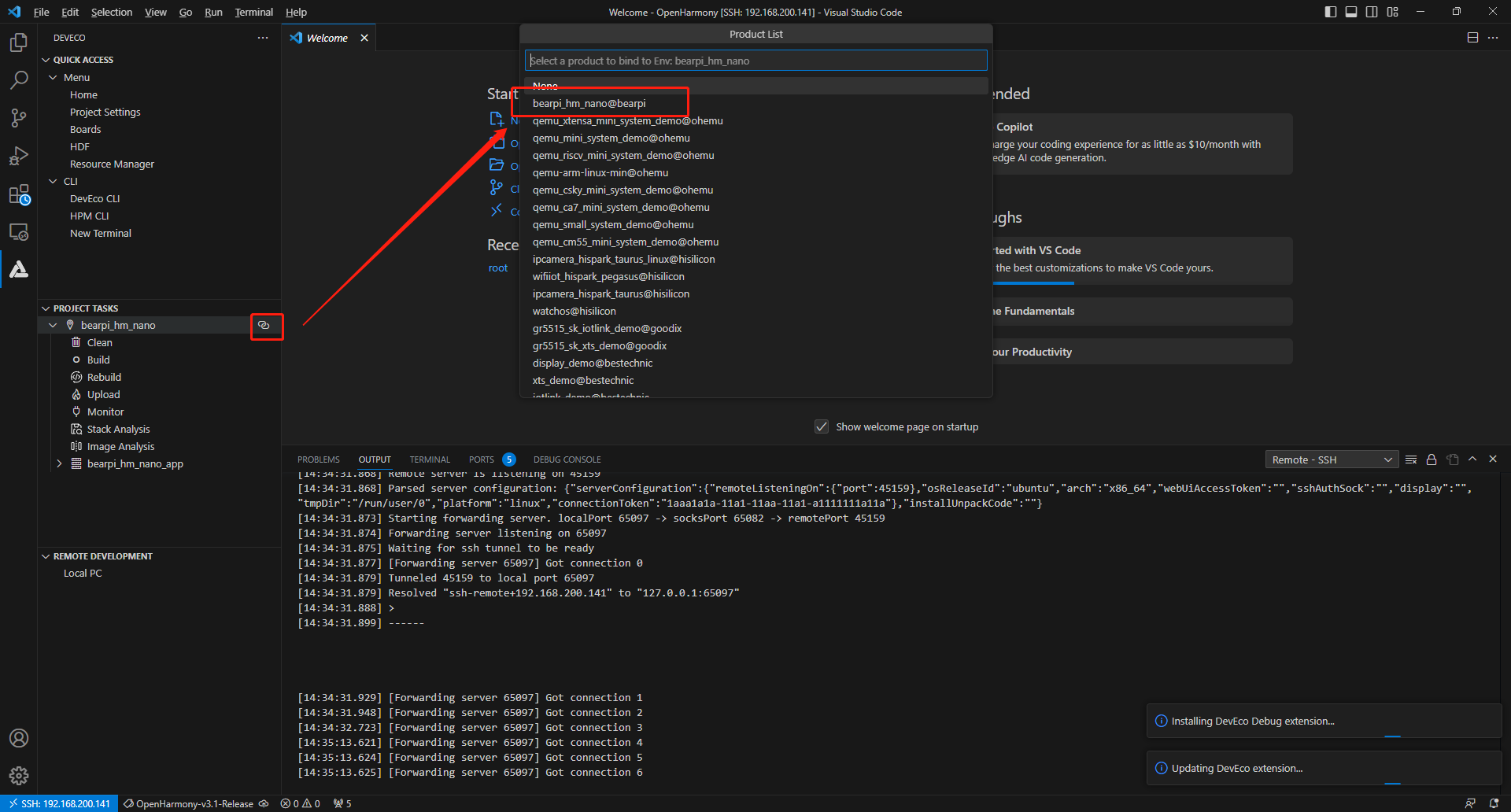Run the Build task
The image size is (1511, 812).
tap(98, 360)
